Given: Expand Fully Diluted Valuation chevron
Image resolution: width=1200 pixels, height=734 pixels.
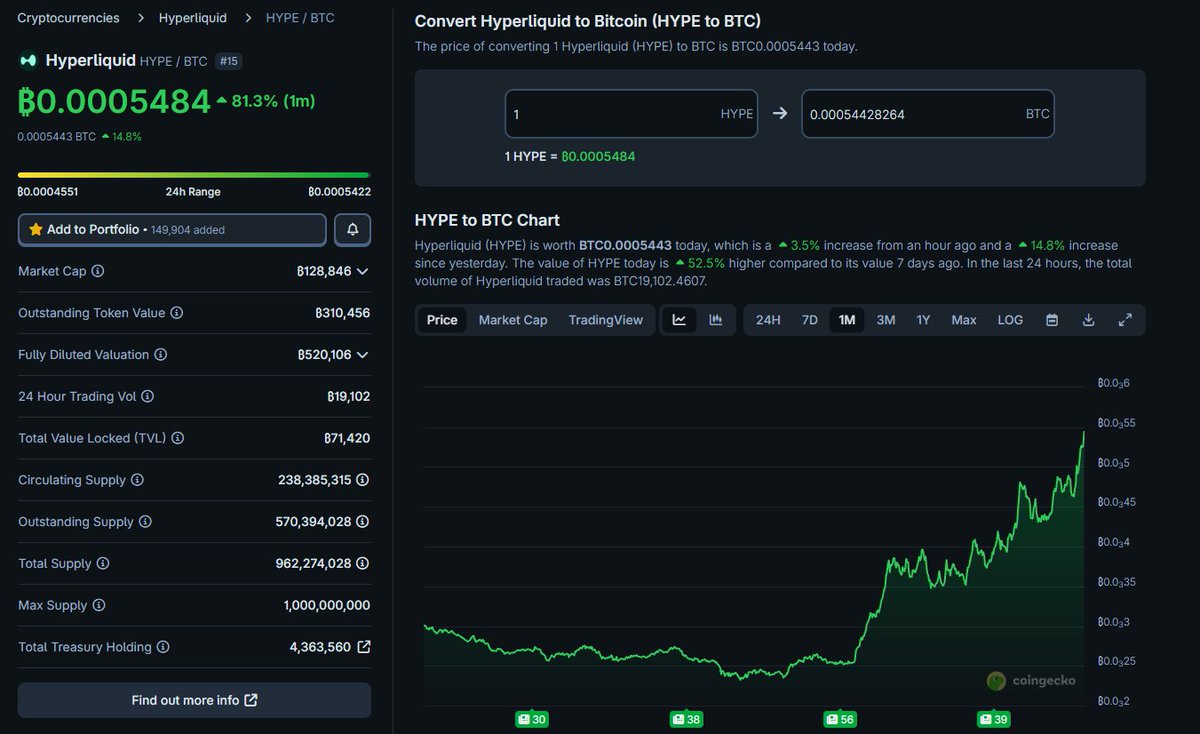Looking at the screenshot, I should 362,355.
